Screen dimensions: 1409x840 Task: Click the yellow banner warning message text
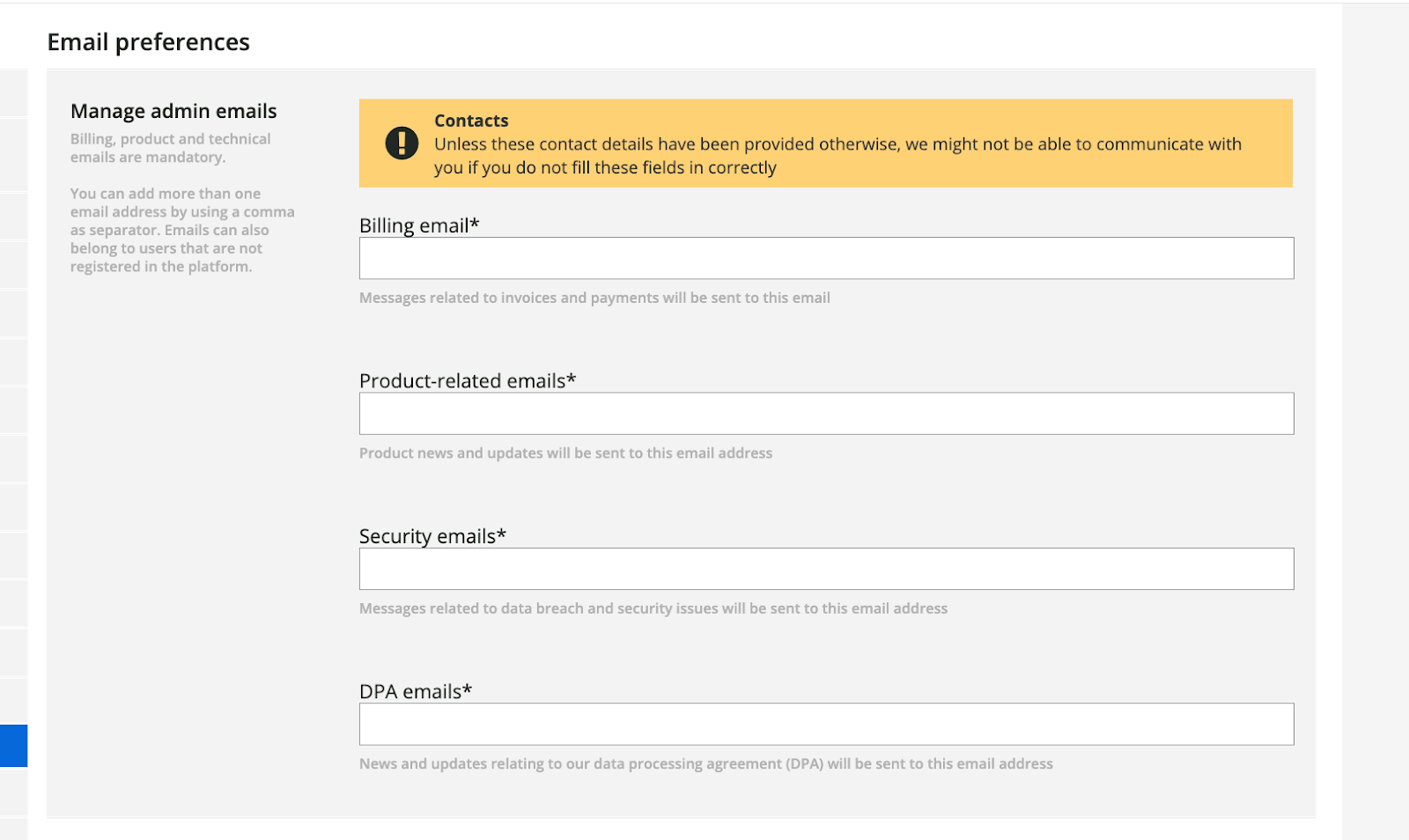(x=837, y=156)
